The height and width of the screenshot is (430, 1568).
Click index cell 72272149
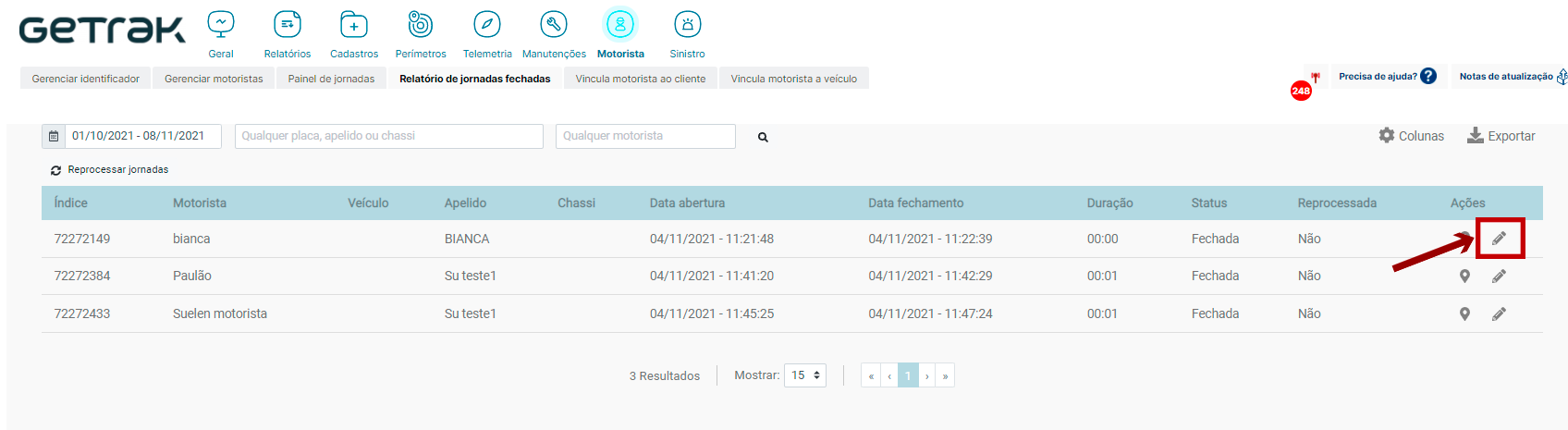tap(82, 239)
